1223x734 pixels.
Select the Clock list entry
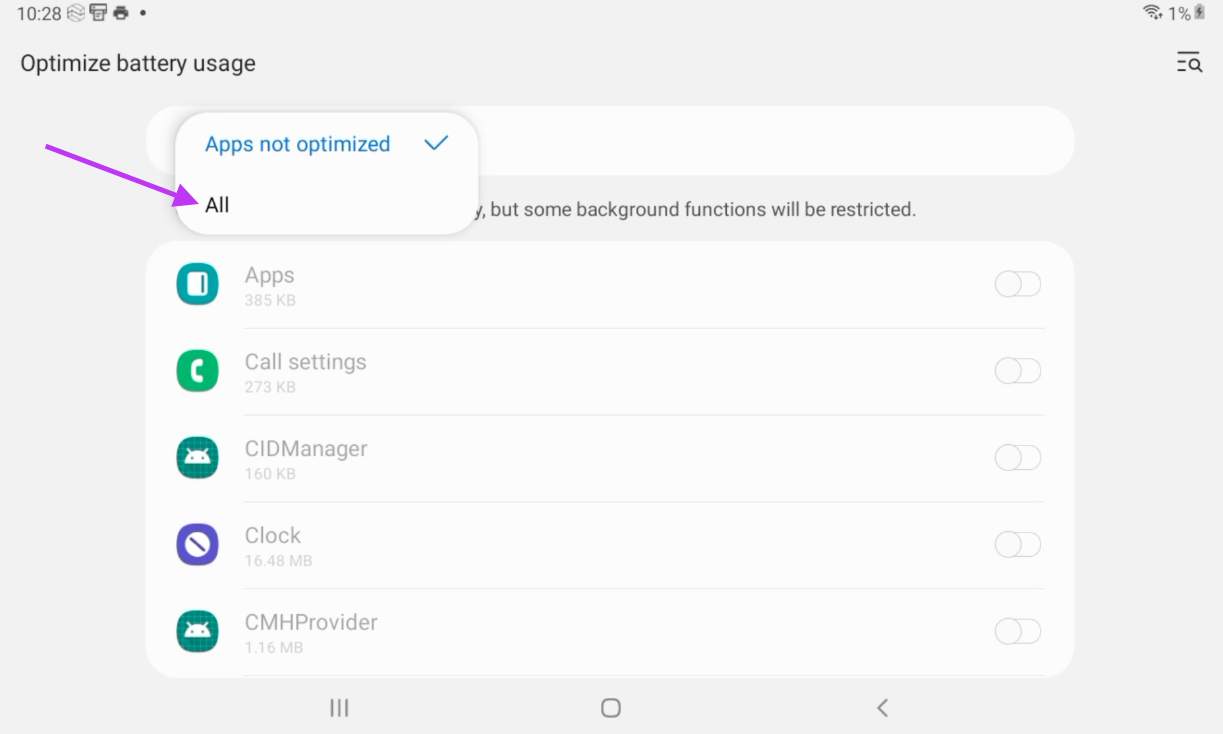(x=273, y=545)
